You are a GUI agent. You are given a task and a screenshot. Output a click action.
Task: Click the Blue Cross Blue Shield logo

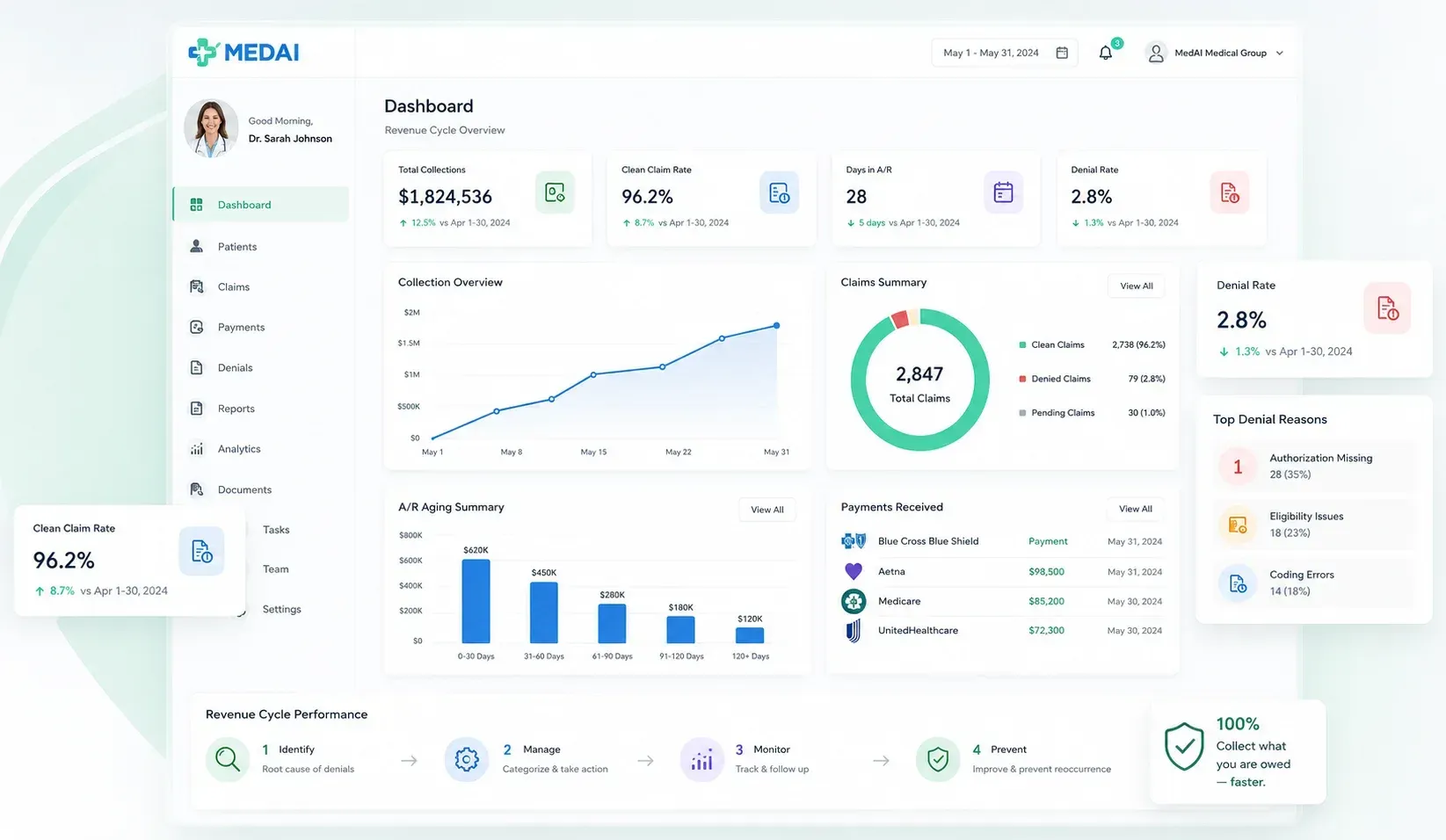click(854, 541)
